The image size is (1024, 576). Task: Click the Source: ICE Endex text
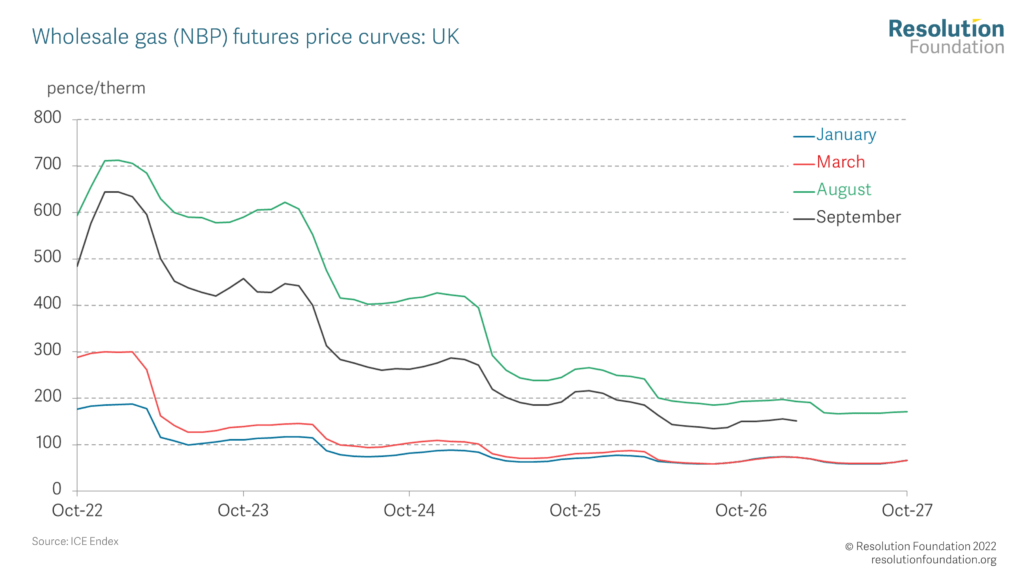pyautogui.click(x=75, y=541)
